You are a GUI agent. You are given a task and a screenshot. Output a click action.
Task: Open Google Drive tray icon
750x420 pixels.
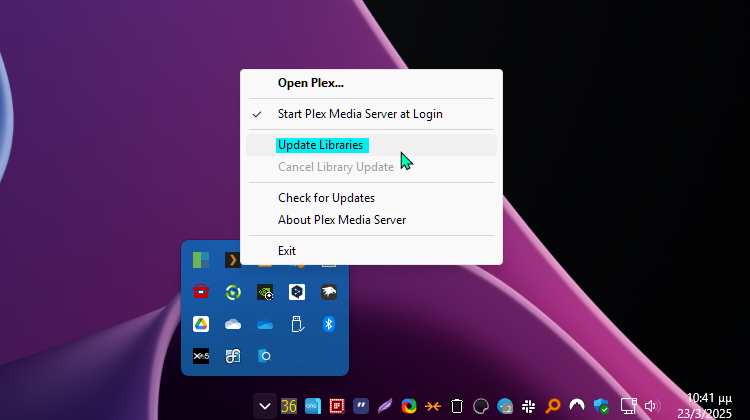[x=201, y=324]
